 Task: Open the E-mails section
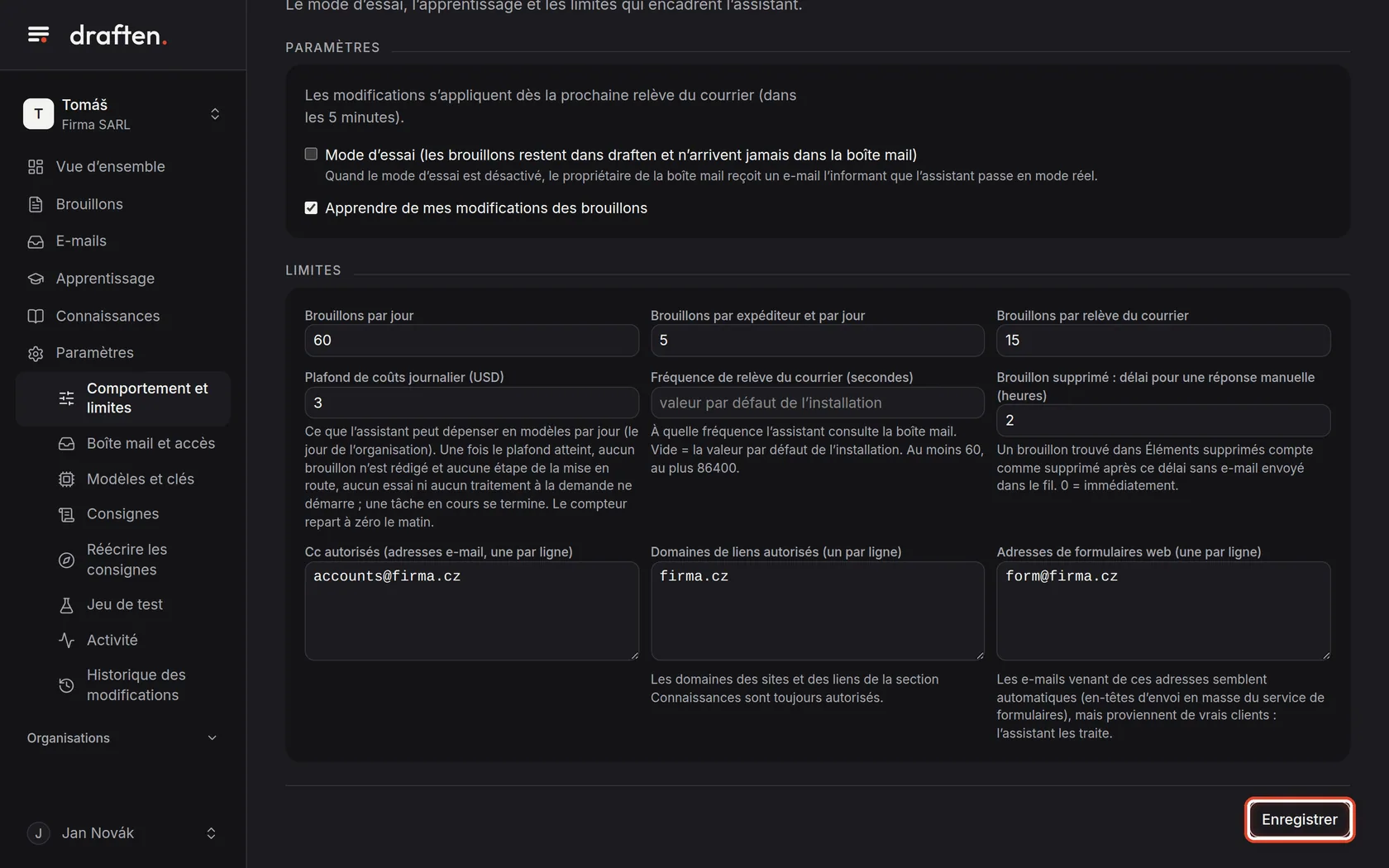tap(123, 241)
